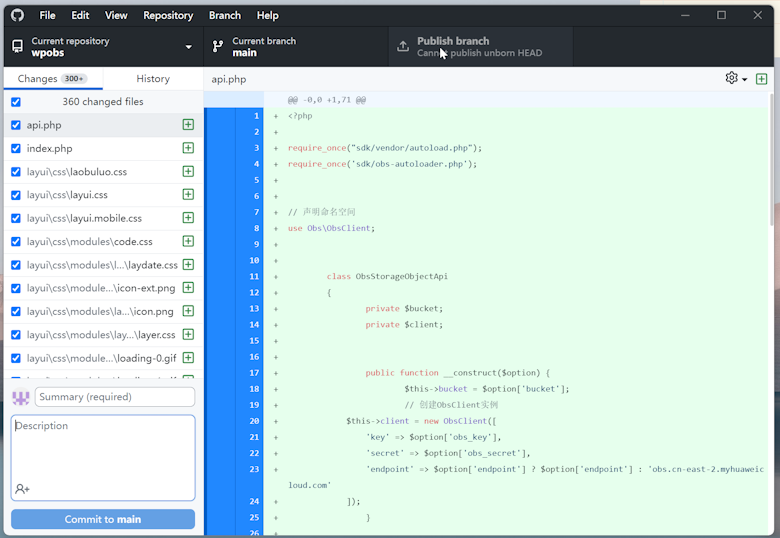Image resolution: width=780 pixels, height=538 pixels.
Task: Open the dropdown arrow next to gear
Action: pos(744,80)
